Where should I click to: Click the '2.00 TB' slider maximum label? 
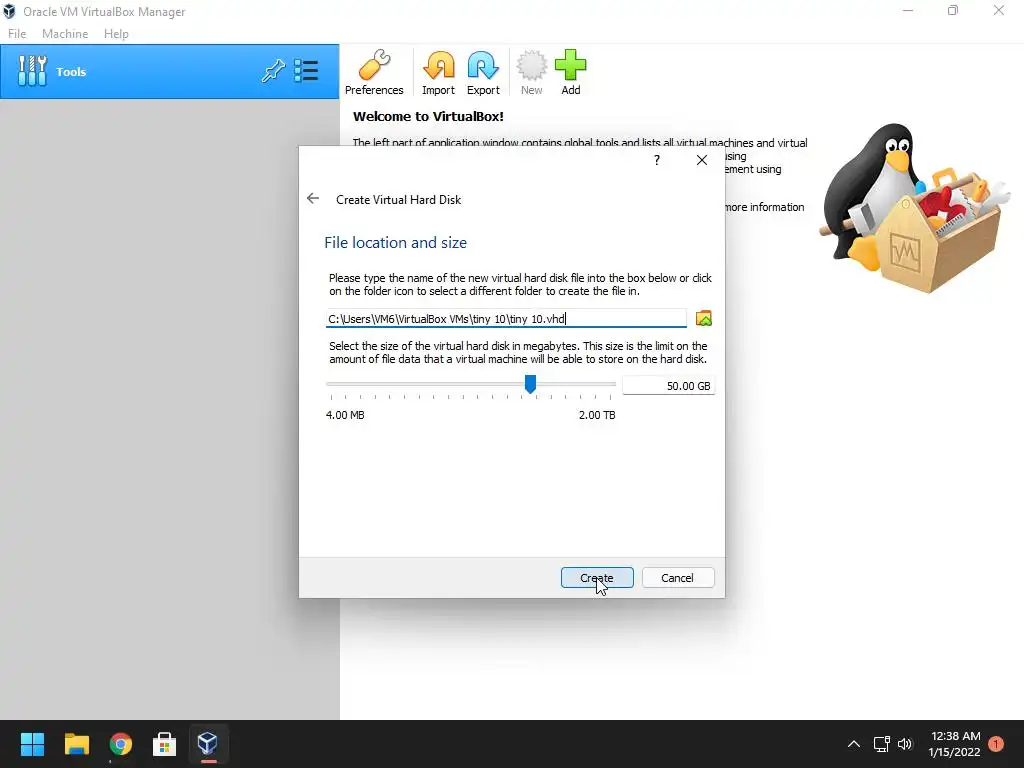(x=597, y=415)
